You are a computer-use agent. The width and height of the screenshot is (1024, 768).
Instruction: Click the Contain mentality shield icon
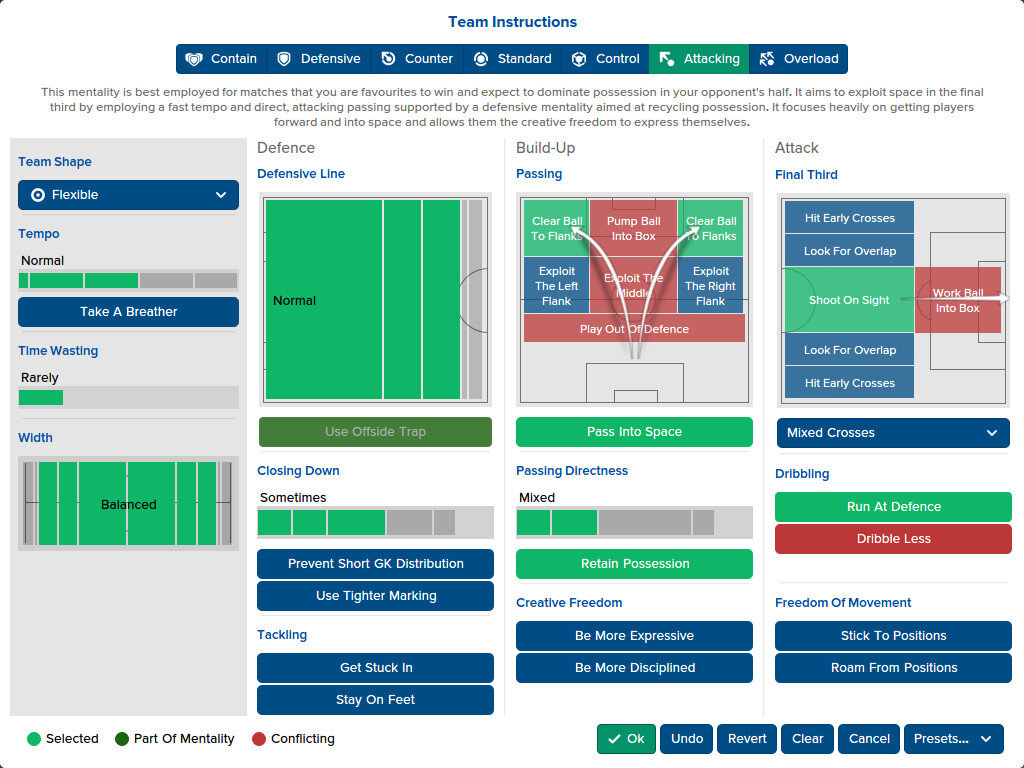(x=194, y=59)
